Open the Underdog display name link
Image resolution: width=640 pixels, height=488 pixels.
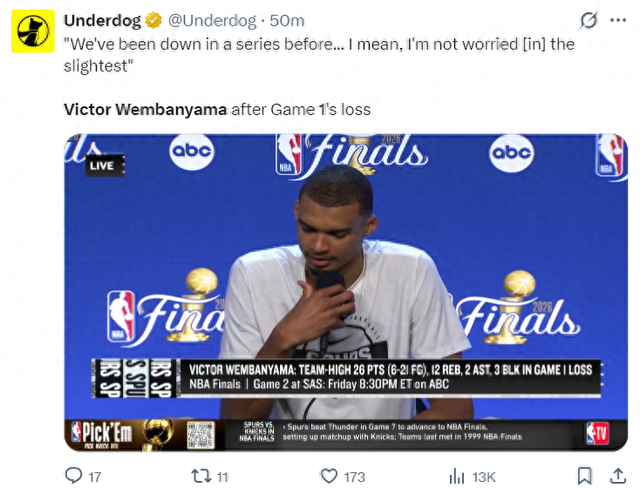click(x=102, y=20)
